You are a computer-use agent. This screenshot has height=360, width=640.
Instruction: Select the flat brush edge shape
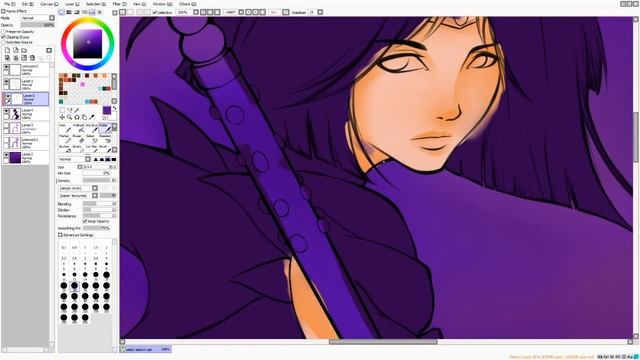click(x=113, y=159)
